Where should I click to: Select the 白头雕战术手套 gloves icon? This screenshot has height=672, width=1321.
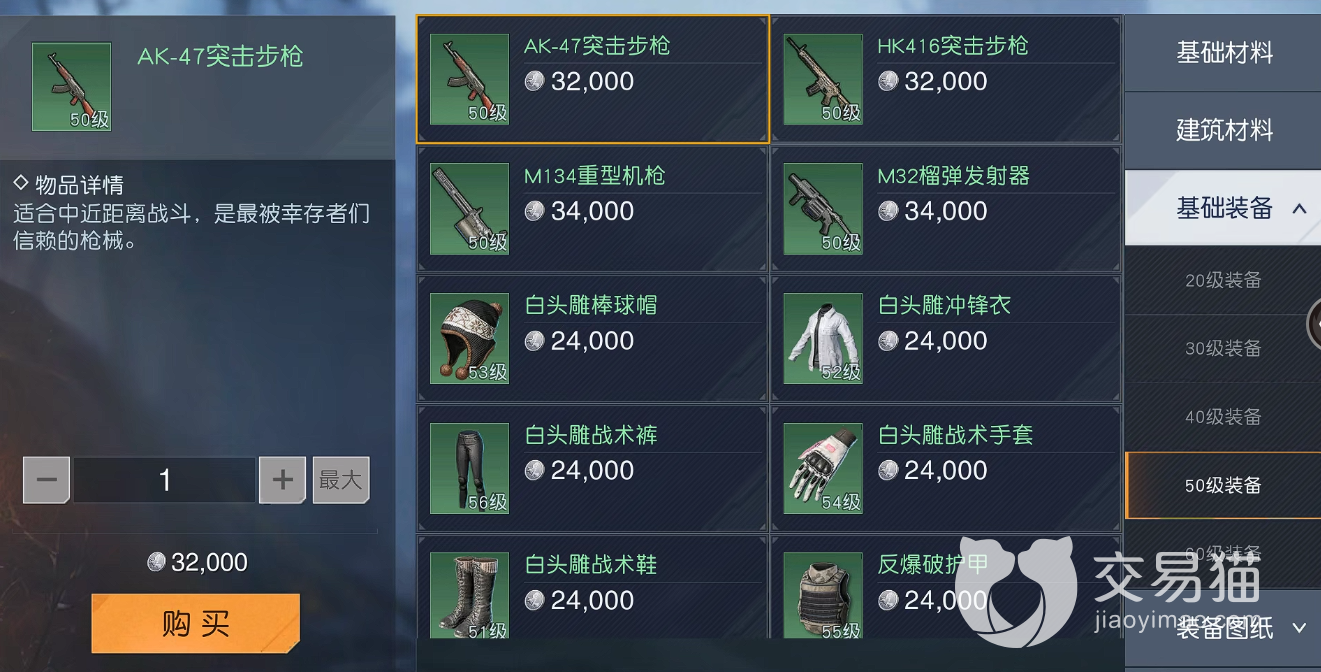tap(823, 468)
